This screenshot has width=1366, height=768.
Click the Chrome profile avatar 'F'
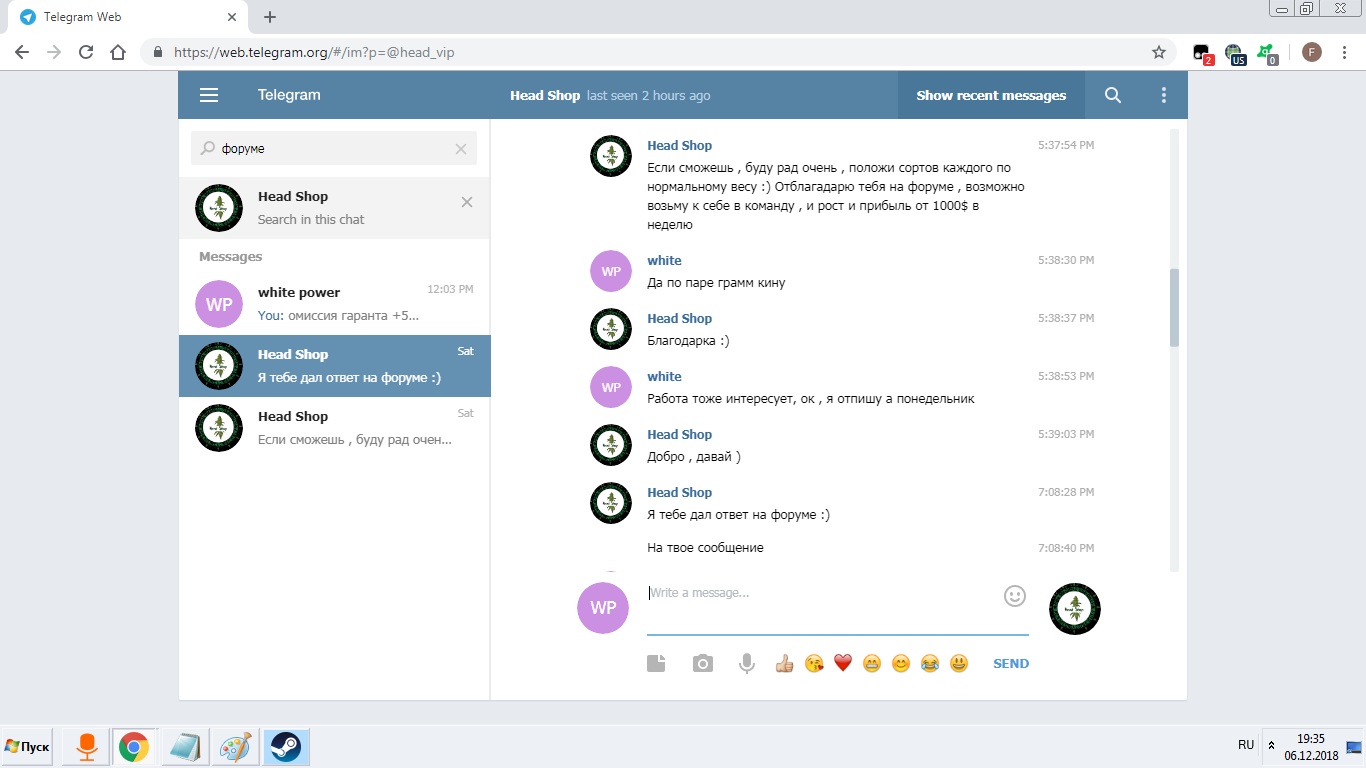(1311, 52)
